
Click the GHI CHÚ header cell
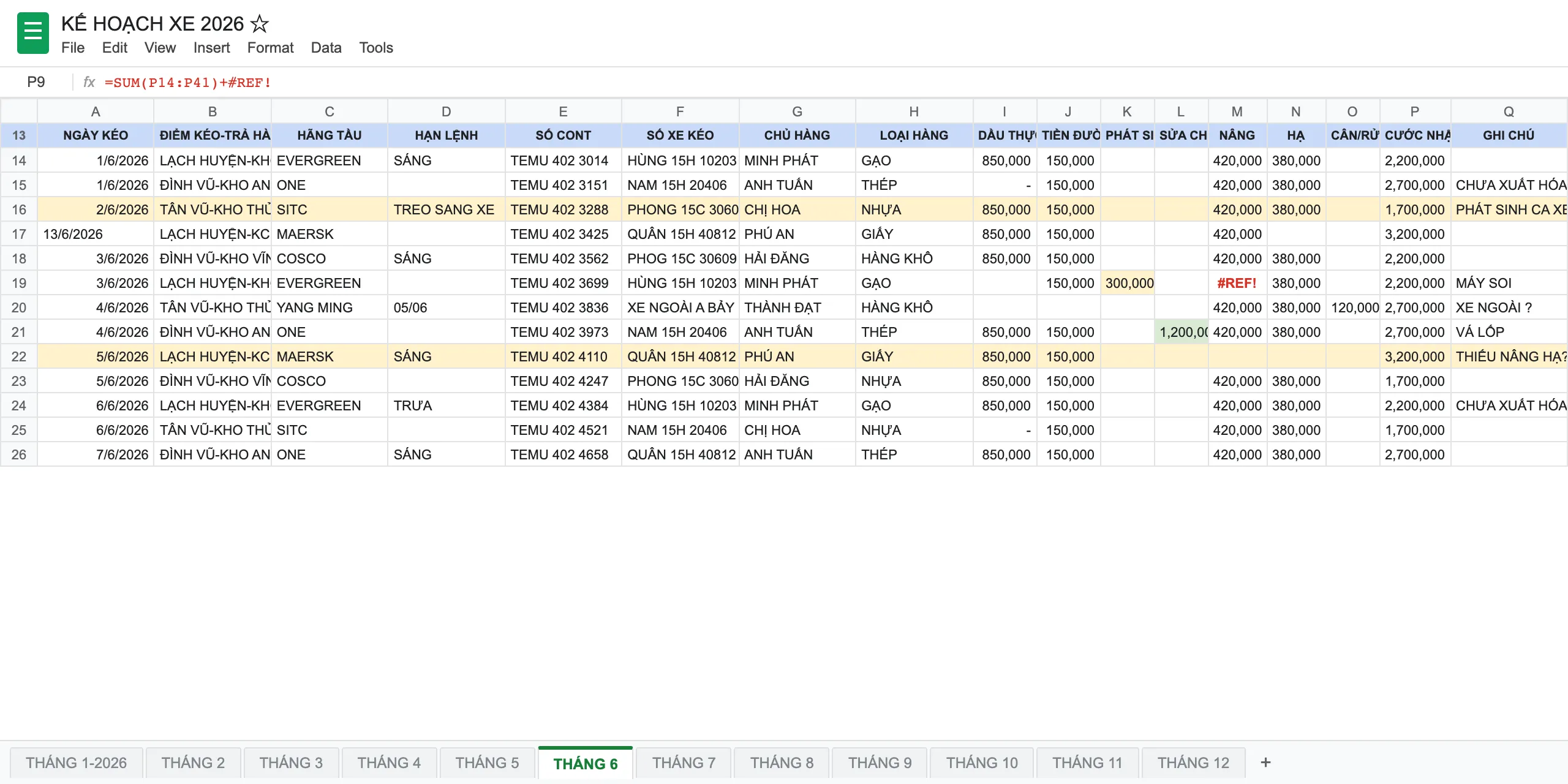[1509, 135]
